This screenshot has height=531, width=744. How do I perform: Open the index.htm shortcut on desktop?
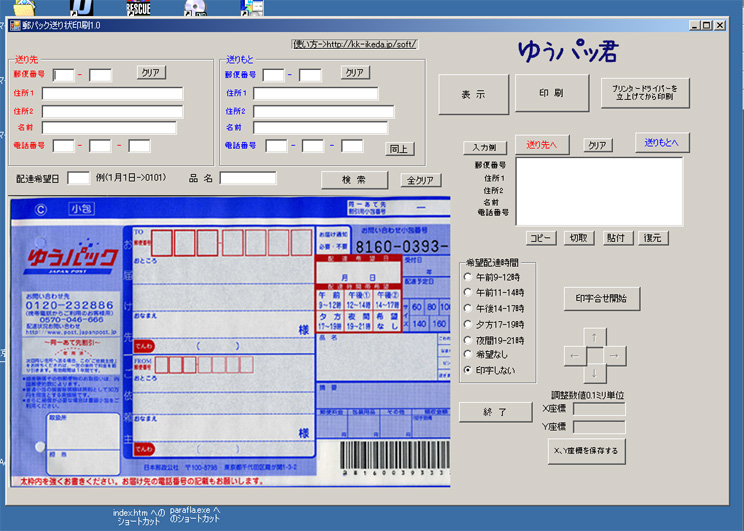coord(139,517)
